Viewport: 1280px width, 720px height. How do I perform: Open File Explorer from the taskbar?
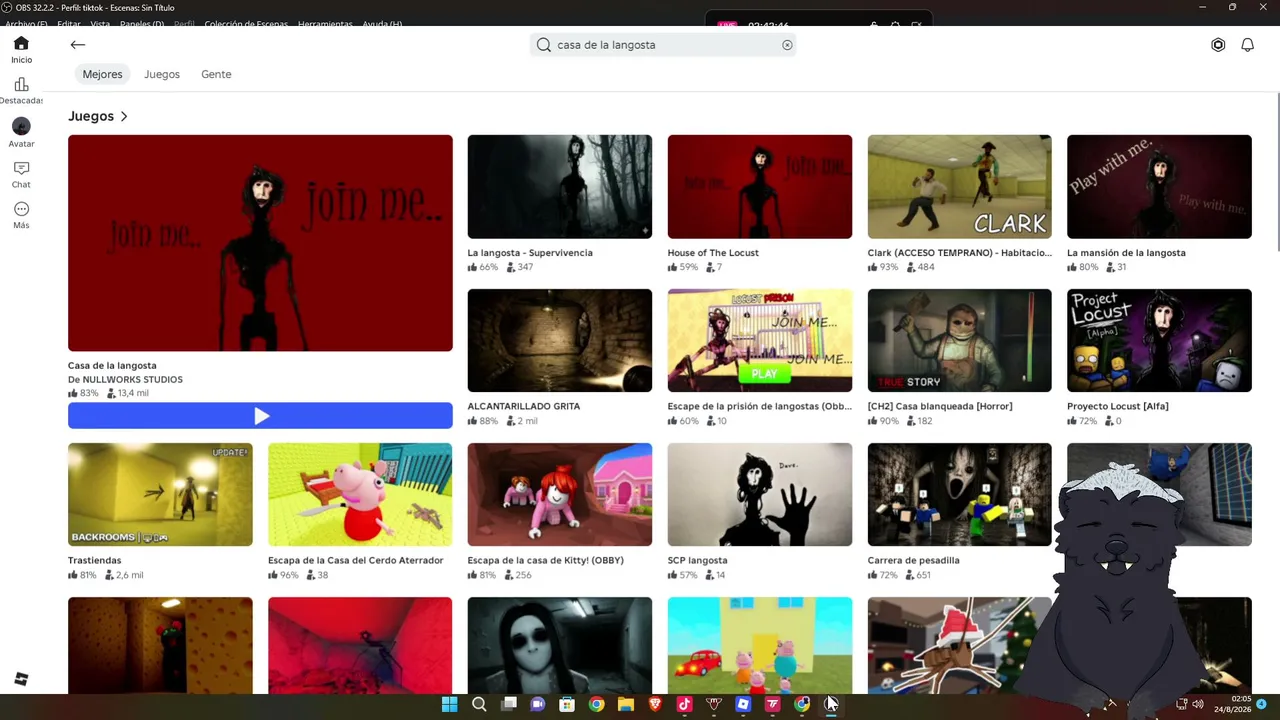click(626, 704)
